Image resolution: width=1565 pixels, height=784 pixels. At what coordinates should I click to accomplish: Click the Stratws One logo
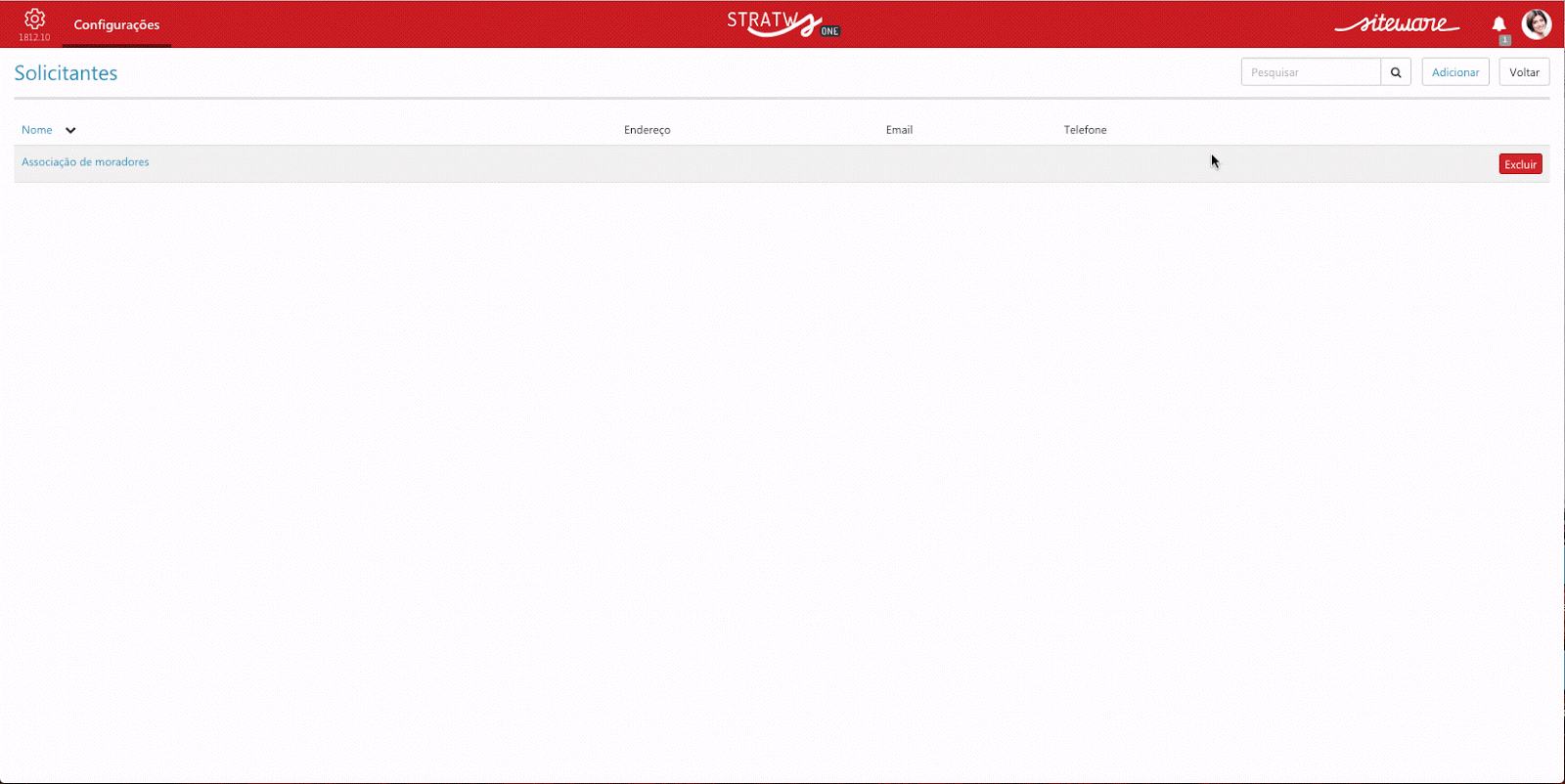[x=782, y=23]
